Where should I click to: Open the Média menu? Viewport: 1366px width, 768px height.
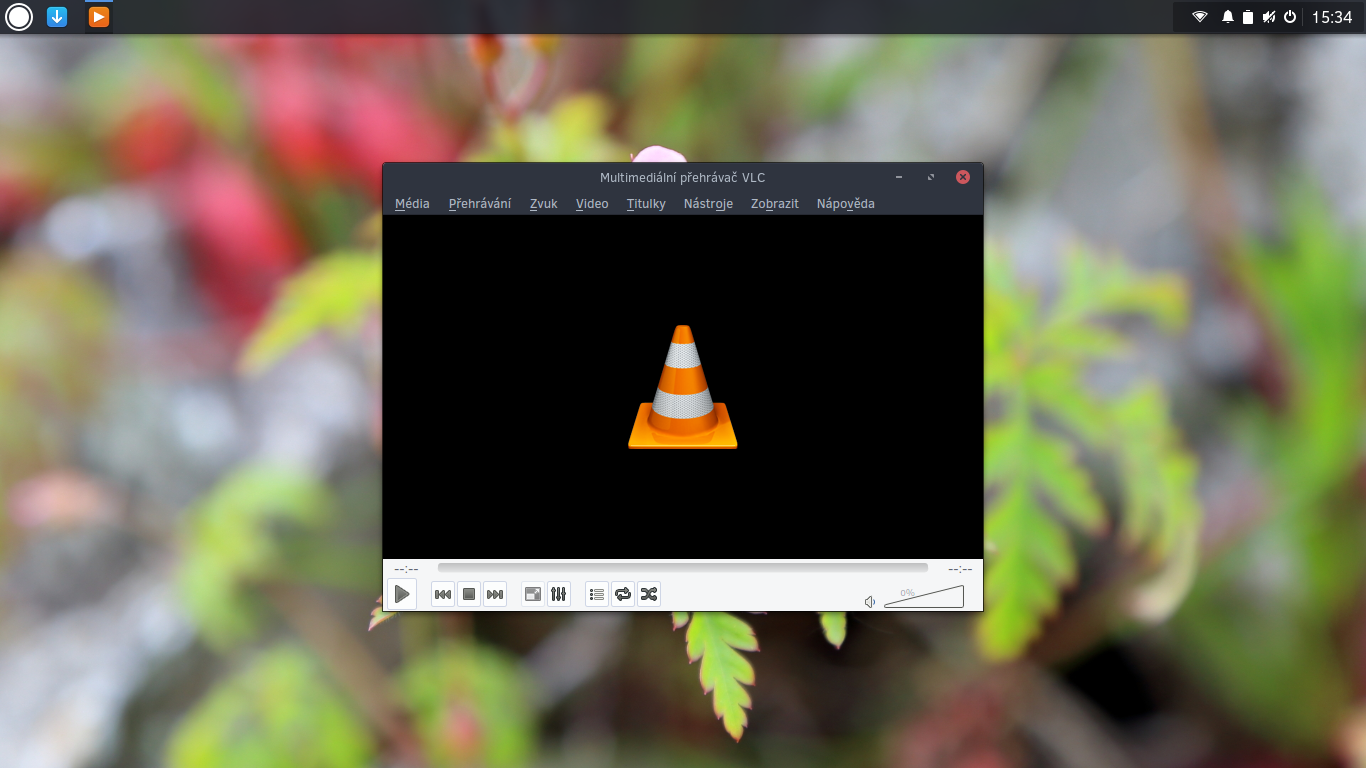click(x=412, y=203)
